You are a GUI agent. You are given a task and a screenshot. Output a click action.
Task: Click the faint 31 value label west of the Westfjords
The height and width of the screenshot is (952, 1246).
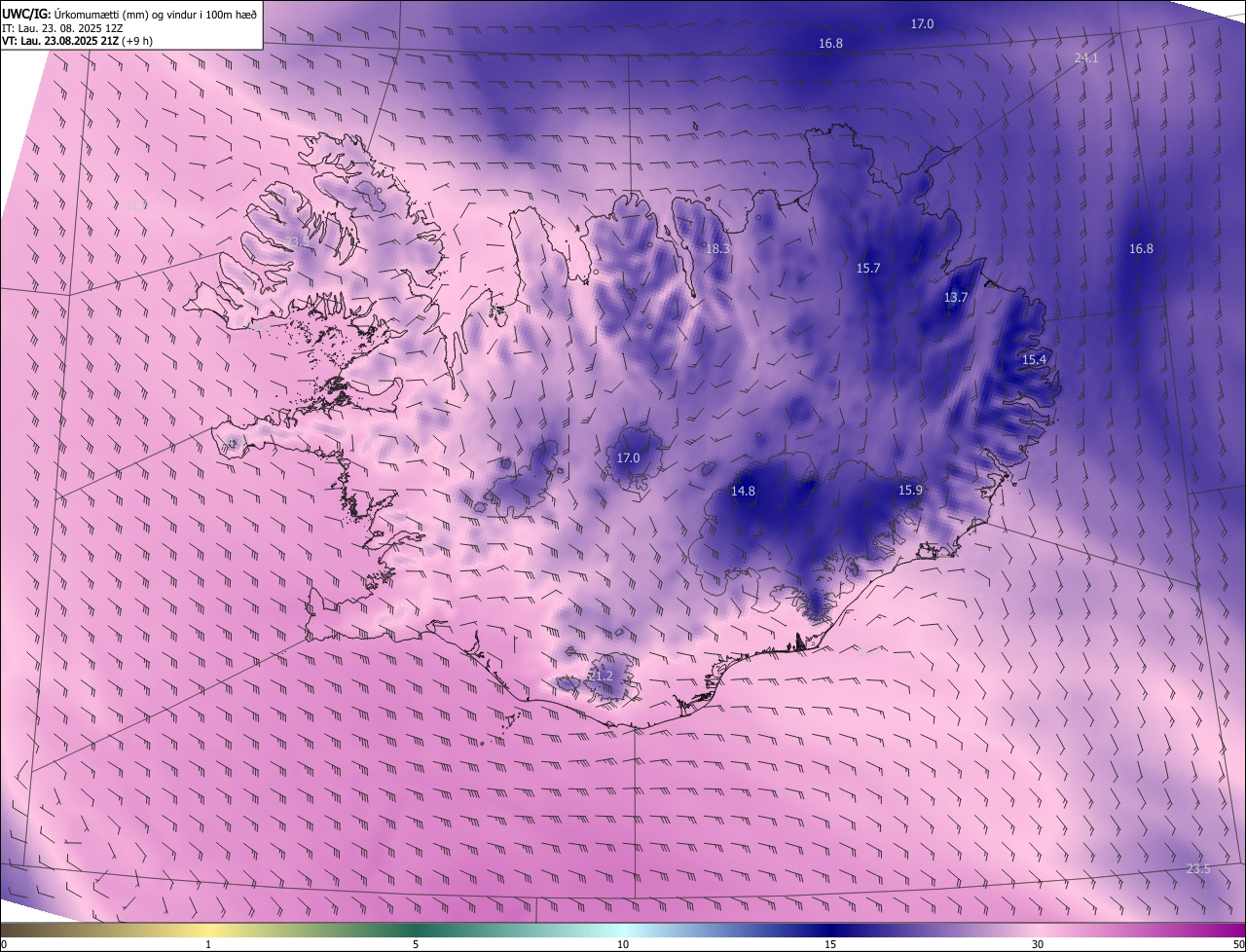[135, 205]
